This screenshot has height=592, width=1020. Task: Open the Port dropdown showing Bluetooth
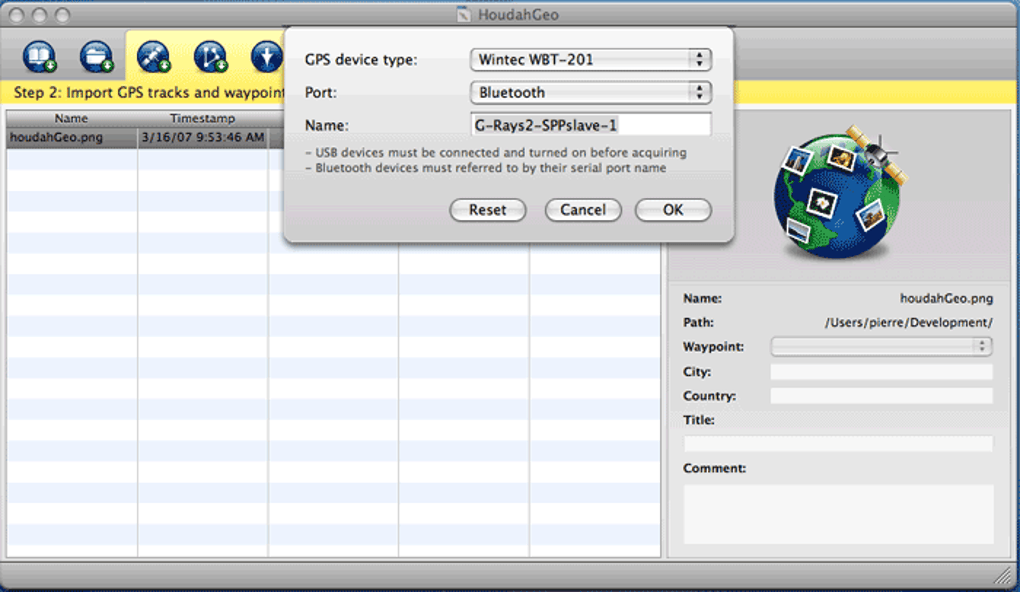tap(591, 92)
